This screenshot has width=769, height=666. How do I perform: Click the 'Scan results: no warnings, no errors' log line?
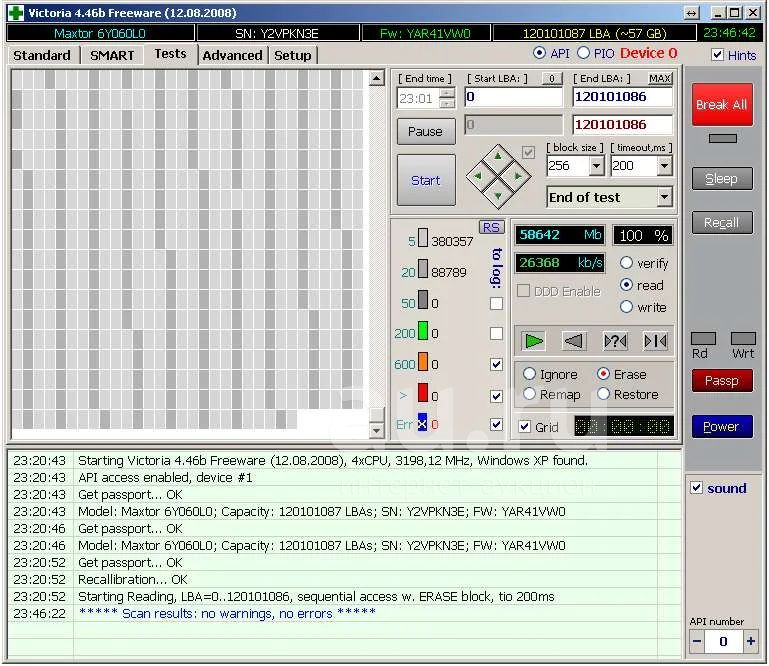click(227, 613)
